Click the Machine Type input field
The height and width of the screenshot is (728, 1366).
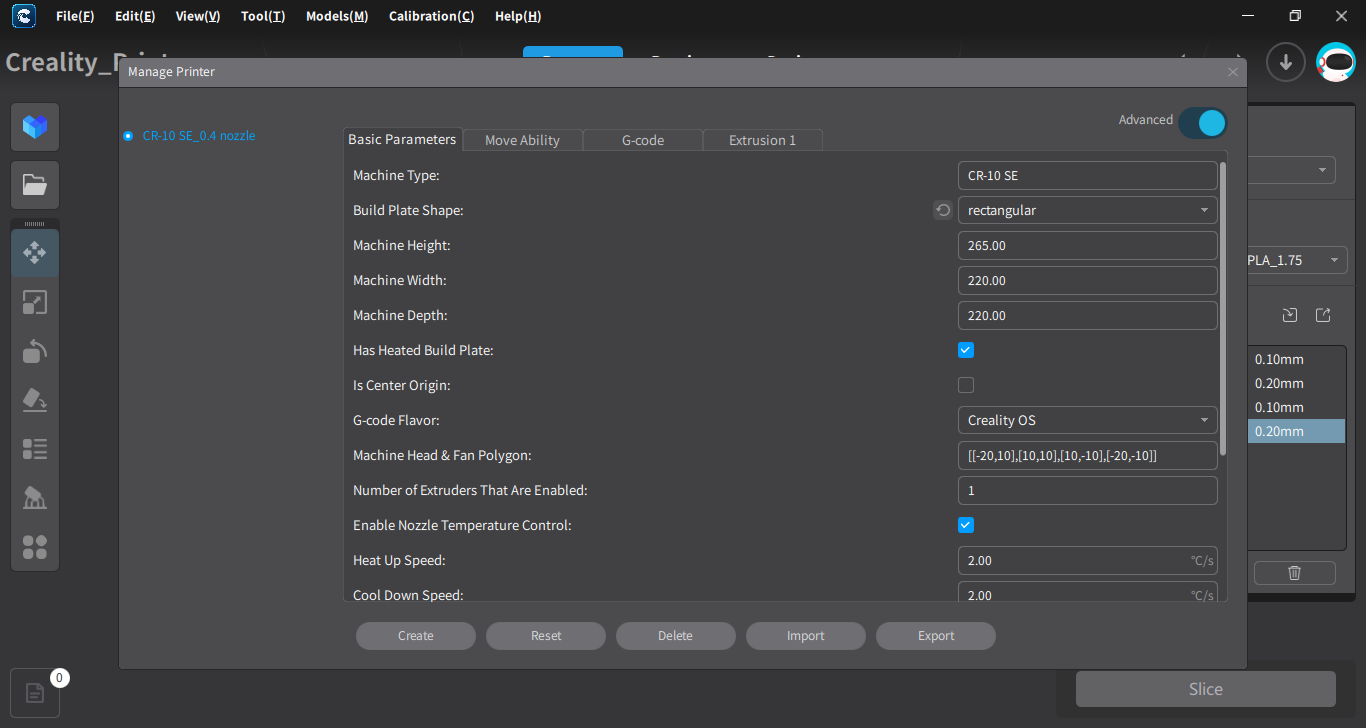(1088, 175)
